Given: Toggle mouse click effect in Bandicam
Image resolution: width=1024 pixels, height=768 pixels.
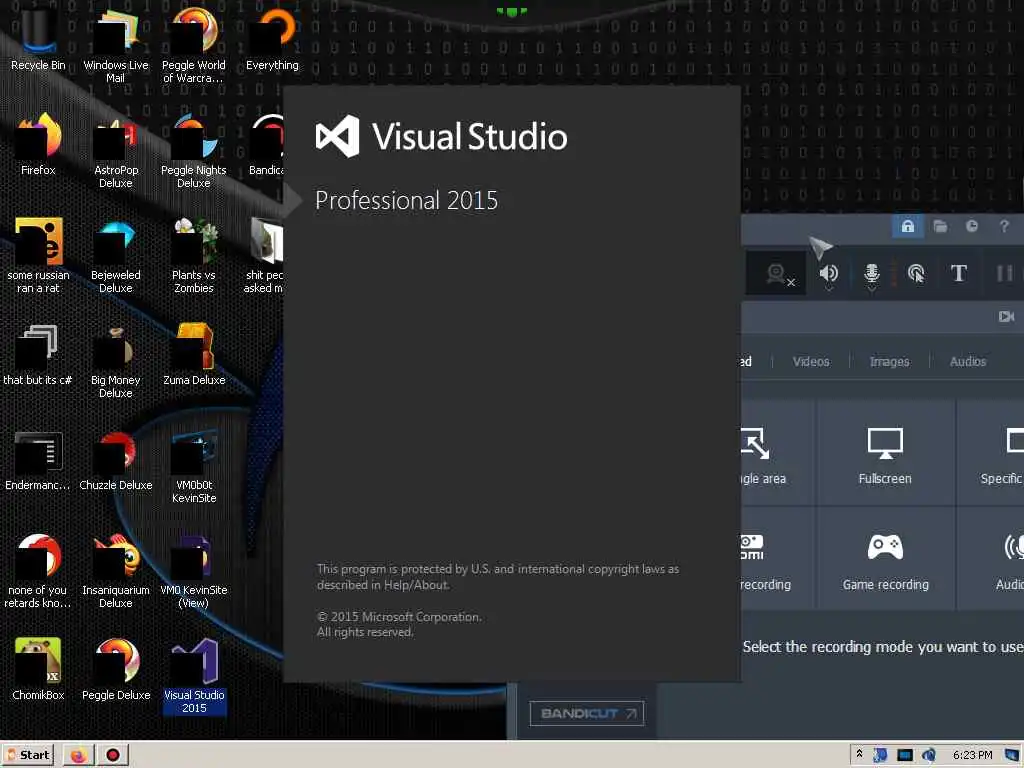Looking at the screenshot, I should 916,273.
